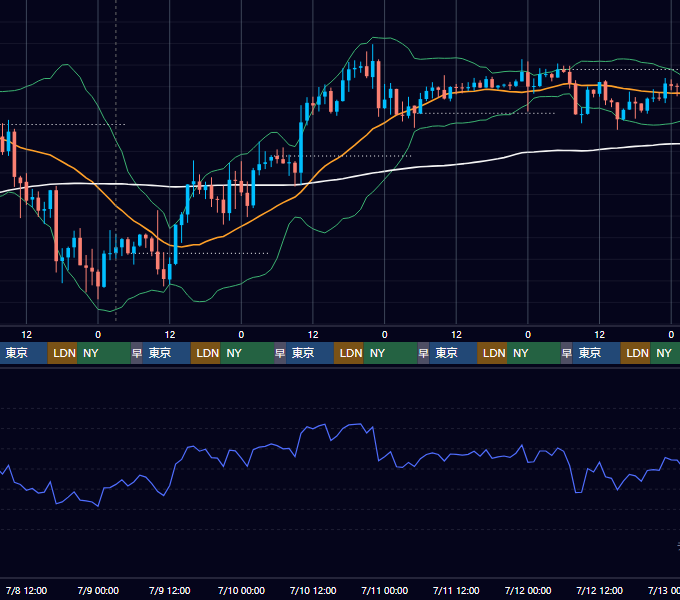This screenshot has width=680, height=600.
Task: Select the LDN session block on 7/10
Action: [x=349, y=353]
